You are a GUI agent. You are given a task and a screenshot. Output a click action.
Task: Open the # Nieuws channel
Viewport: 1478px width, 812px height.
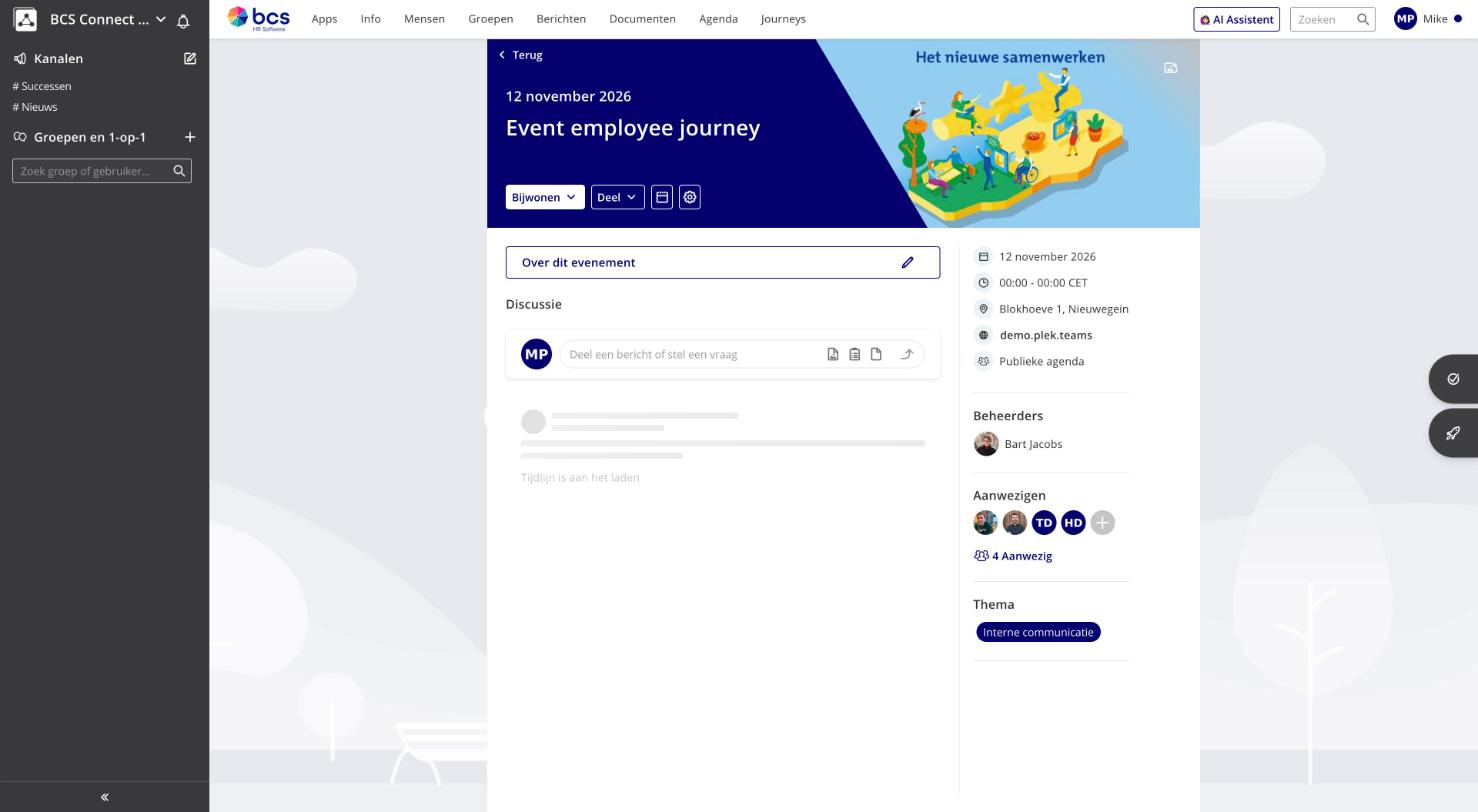[x=35, y=107]
